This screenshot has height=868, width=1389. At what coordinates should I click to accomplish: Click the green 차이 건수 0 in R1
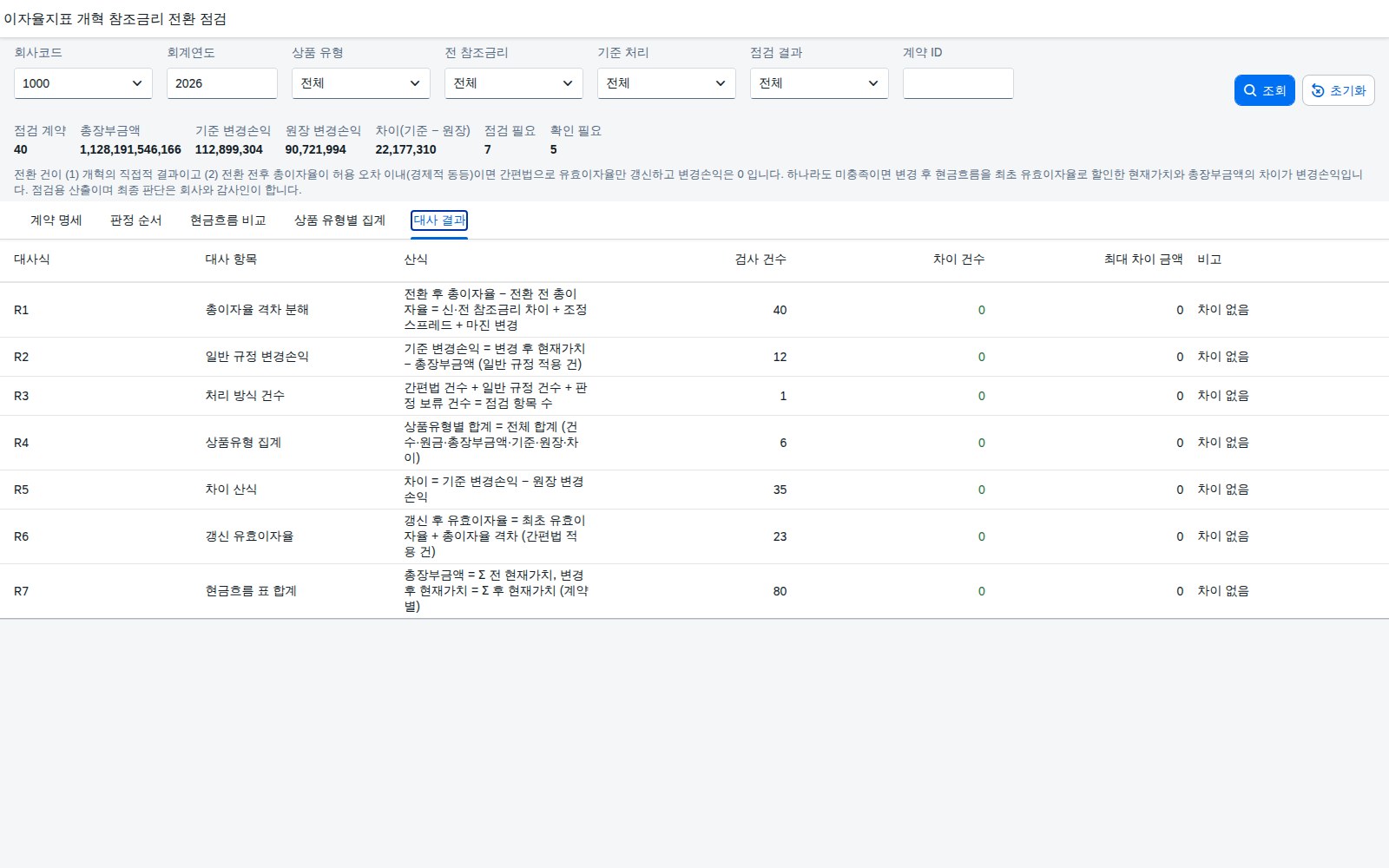point(982,310)
